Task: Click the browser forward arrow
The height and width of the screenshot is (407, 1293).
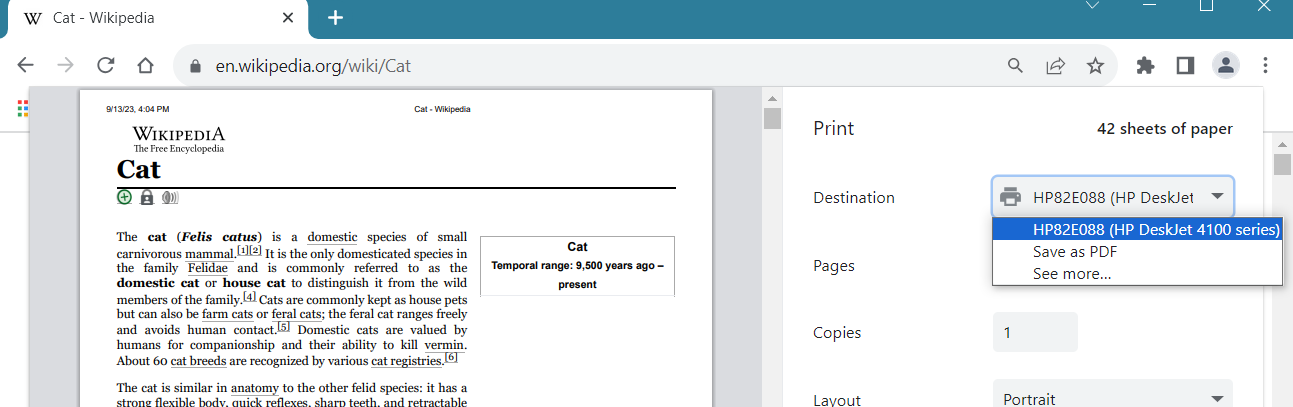Action: [x=66, y=66]
